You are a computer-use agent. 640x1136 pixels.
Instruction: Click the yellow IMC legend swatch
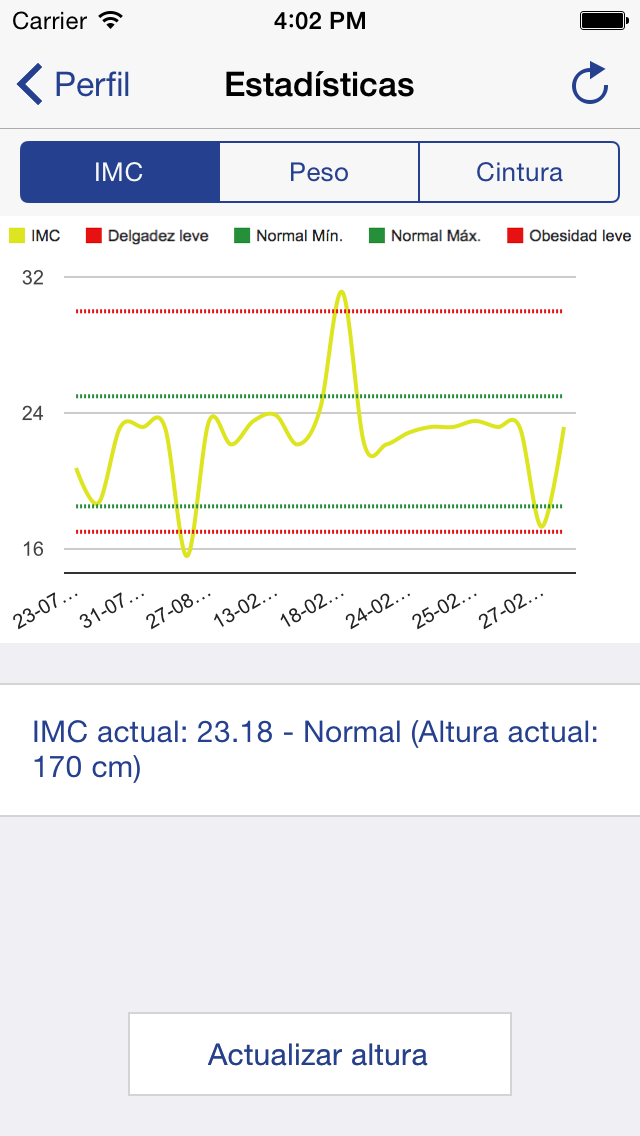tap(17, 236)
